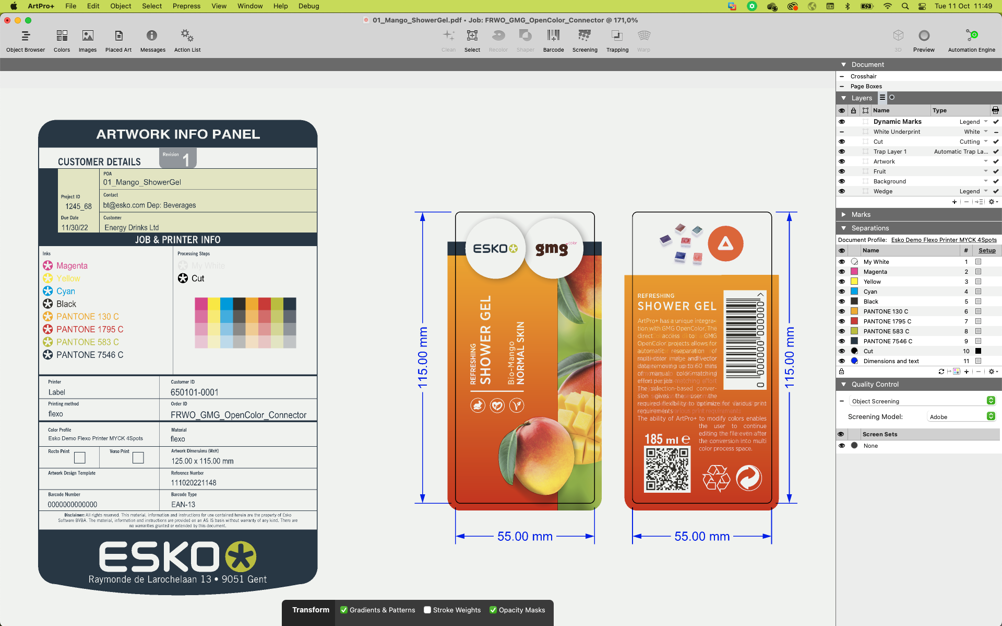This screenshot has height=626, width=1002.
Task: Open the Messages panel
Action: point(152,40)
